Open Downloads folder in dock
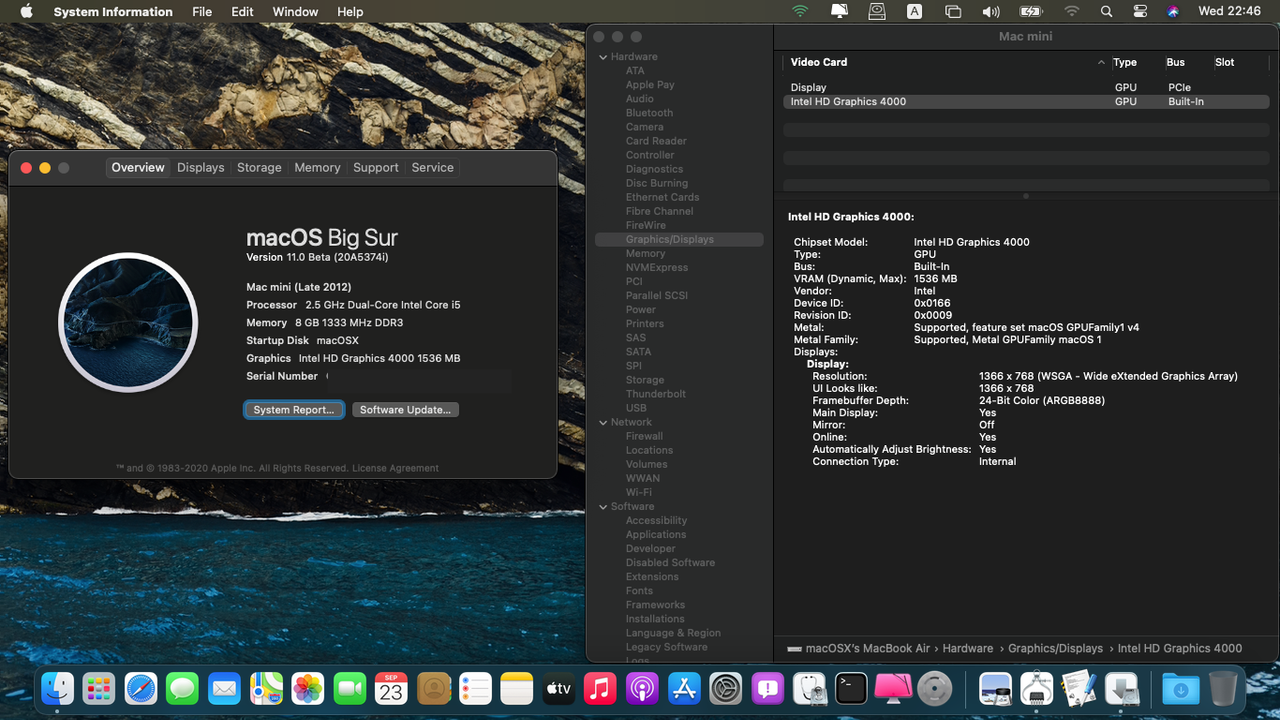 click(x=1181, y=688)
